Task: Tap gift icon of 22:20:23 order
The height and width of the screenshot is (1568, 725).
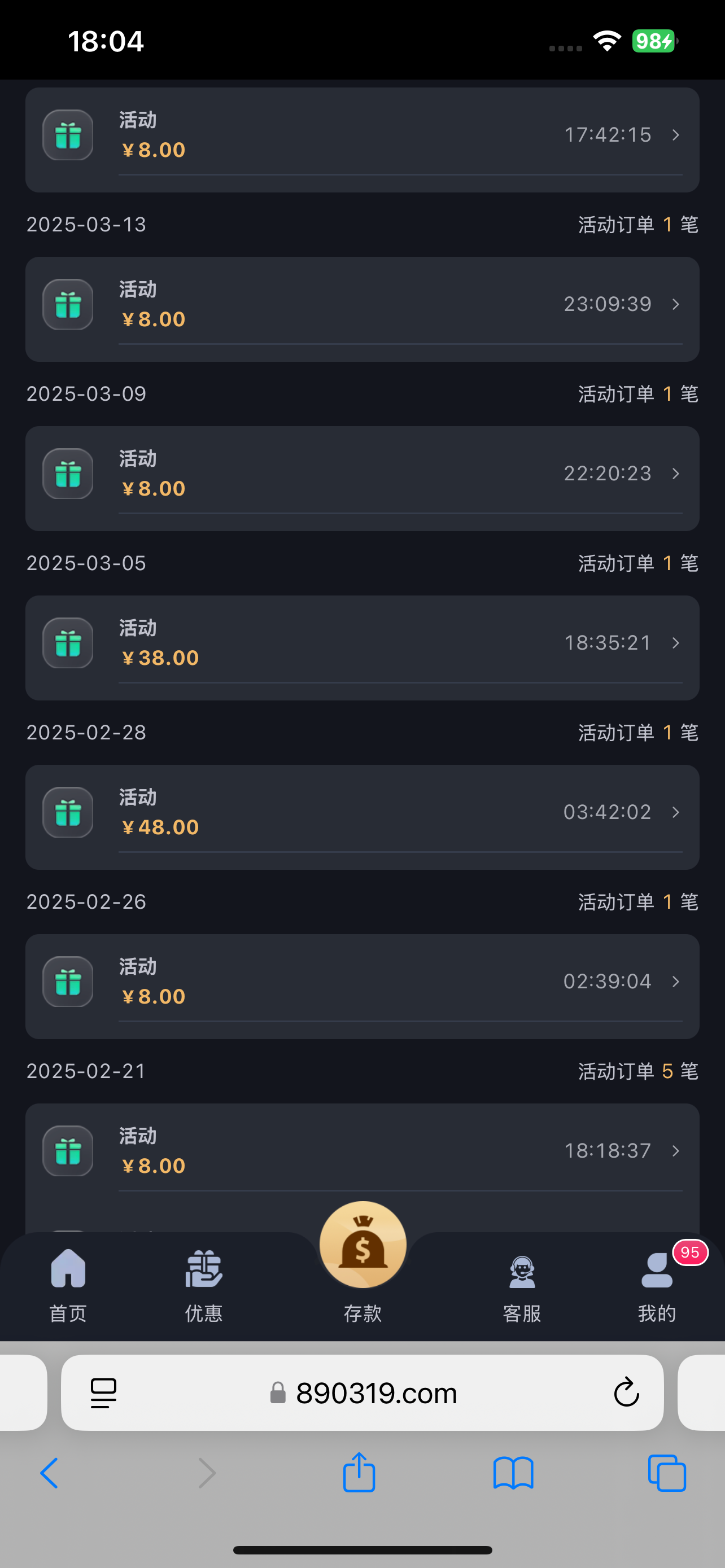Action: tap(68, 474)
